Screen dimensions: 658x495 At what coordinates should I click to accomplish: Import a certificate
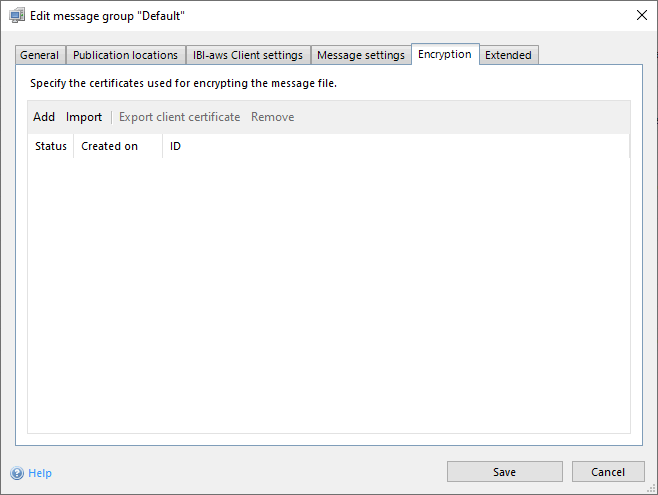[84, 117]
